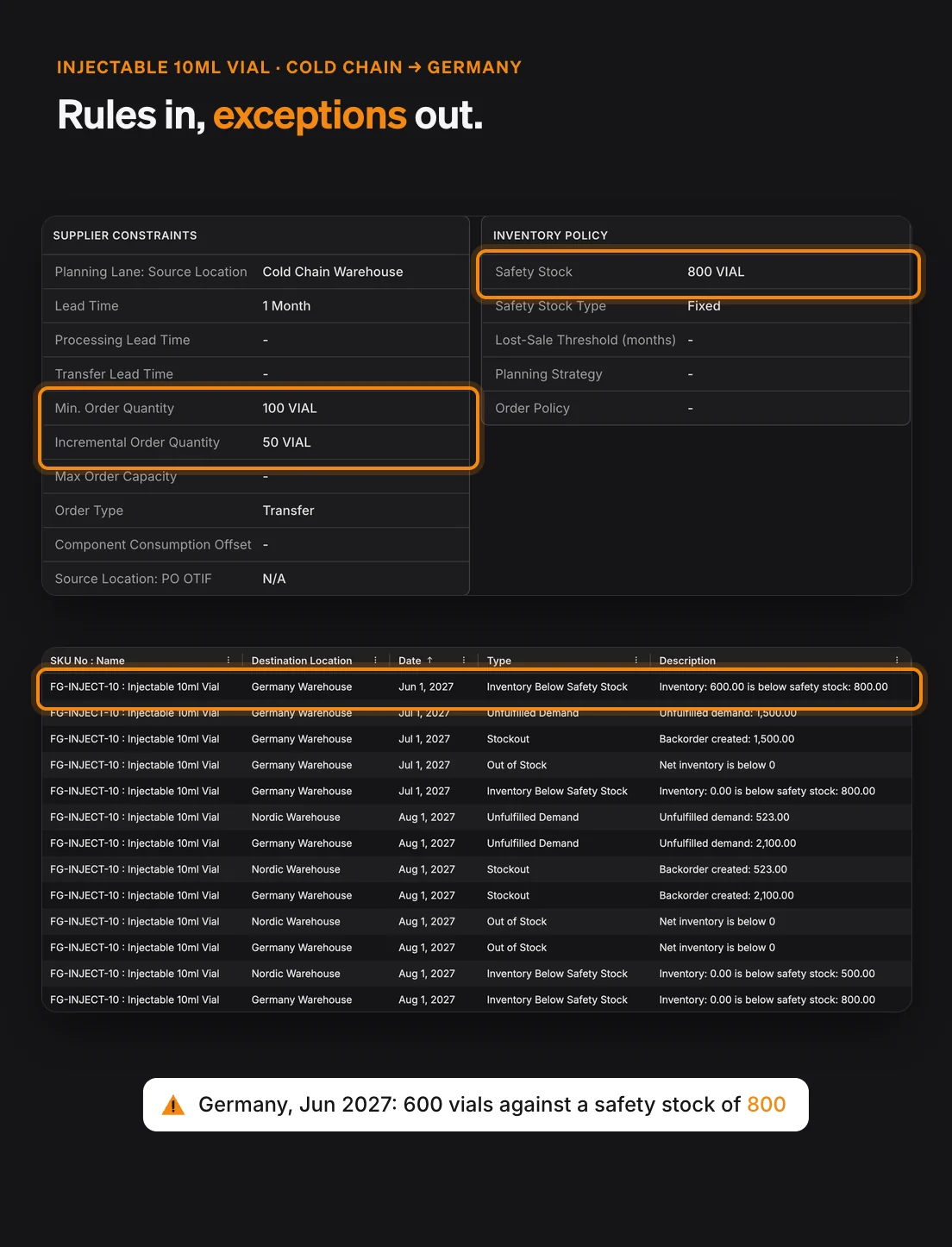Select the Processing Lead Time label

(122, 340)
